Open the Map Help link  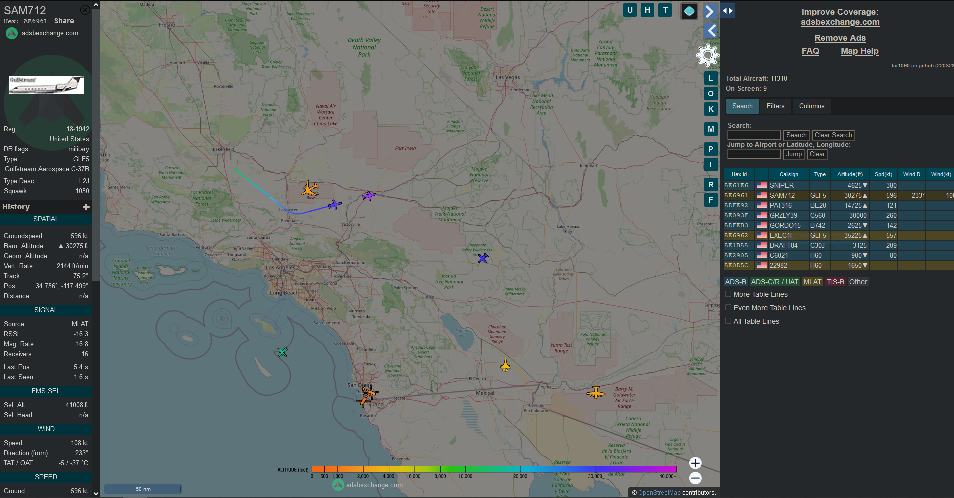(859, 51)
